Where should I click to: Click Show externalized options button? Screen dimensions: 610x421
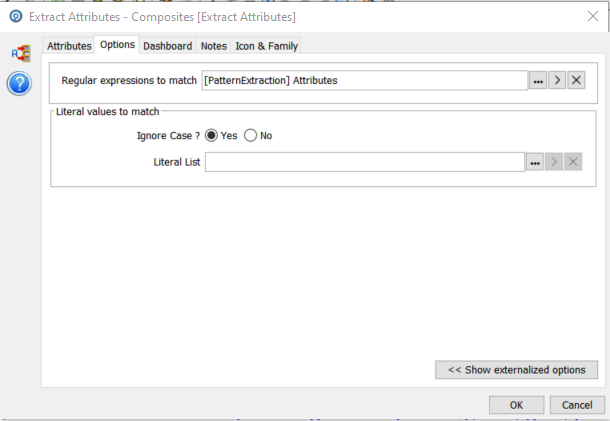[516, 370]
